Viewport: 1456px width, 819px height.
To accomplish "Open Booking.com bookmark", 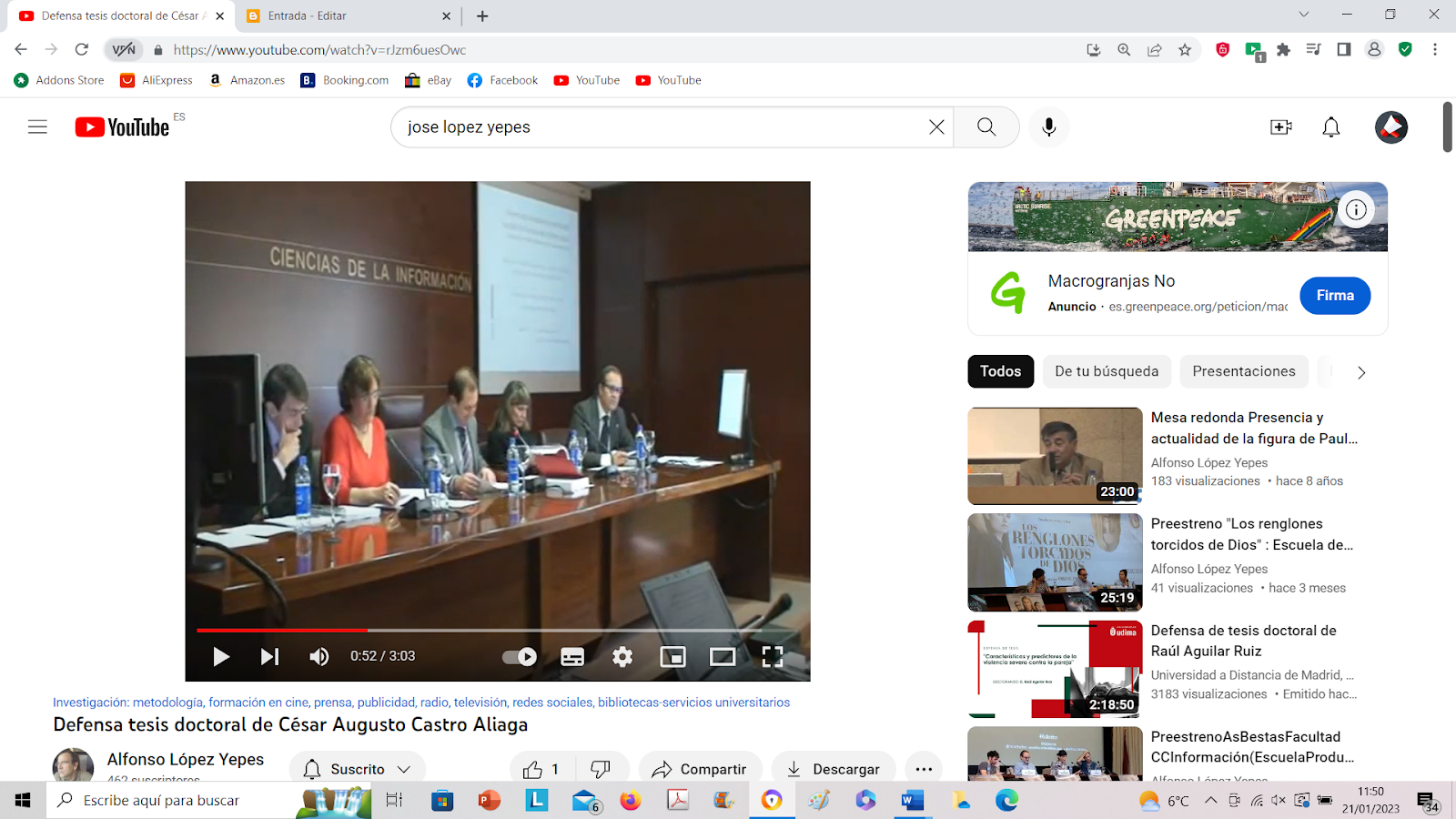I will [x=345, y=80].
